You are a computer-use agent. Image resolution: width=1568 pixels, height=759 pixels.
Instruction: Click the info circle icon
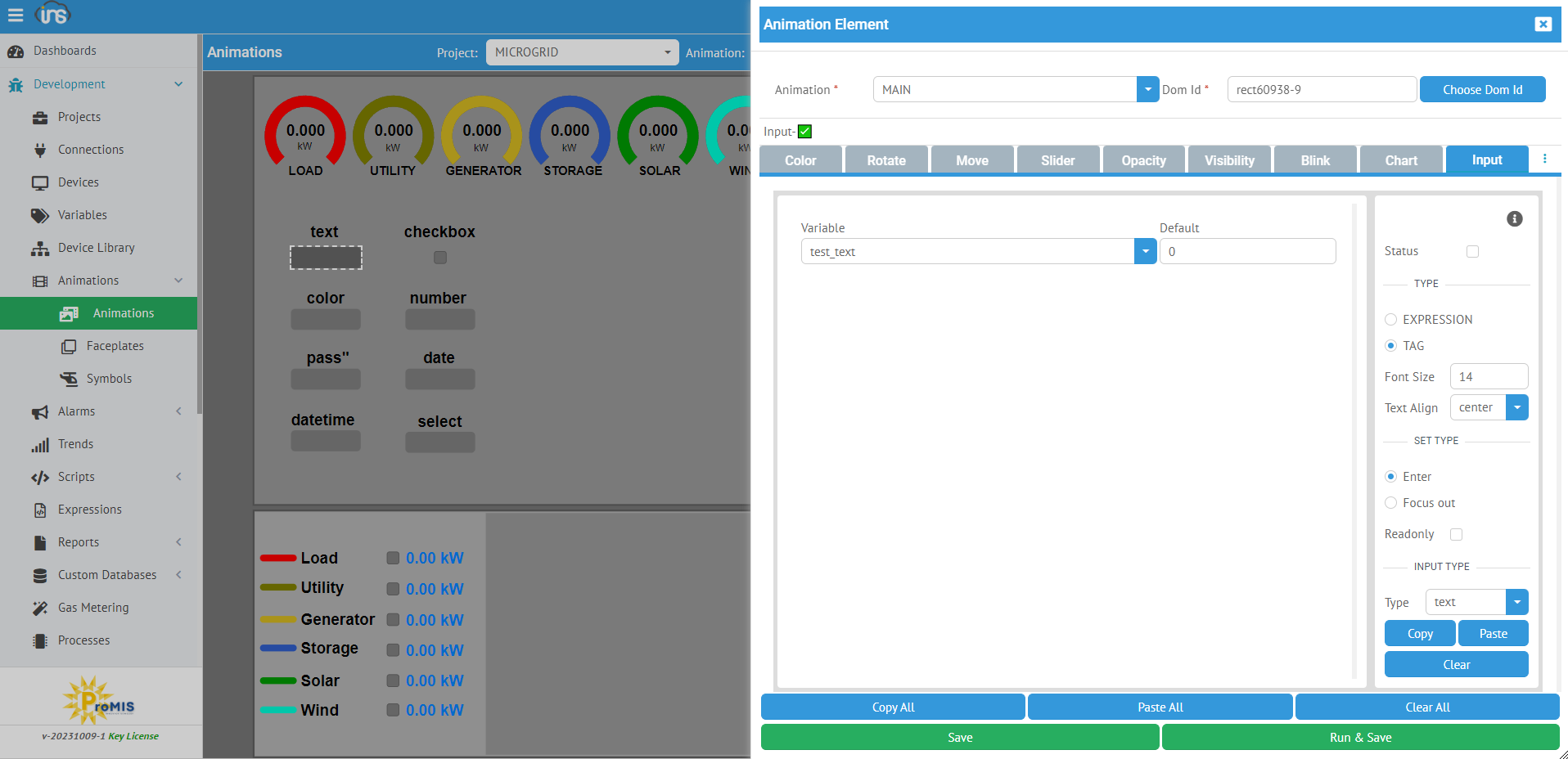tap(1515, 218)
